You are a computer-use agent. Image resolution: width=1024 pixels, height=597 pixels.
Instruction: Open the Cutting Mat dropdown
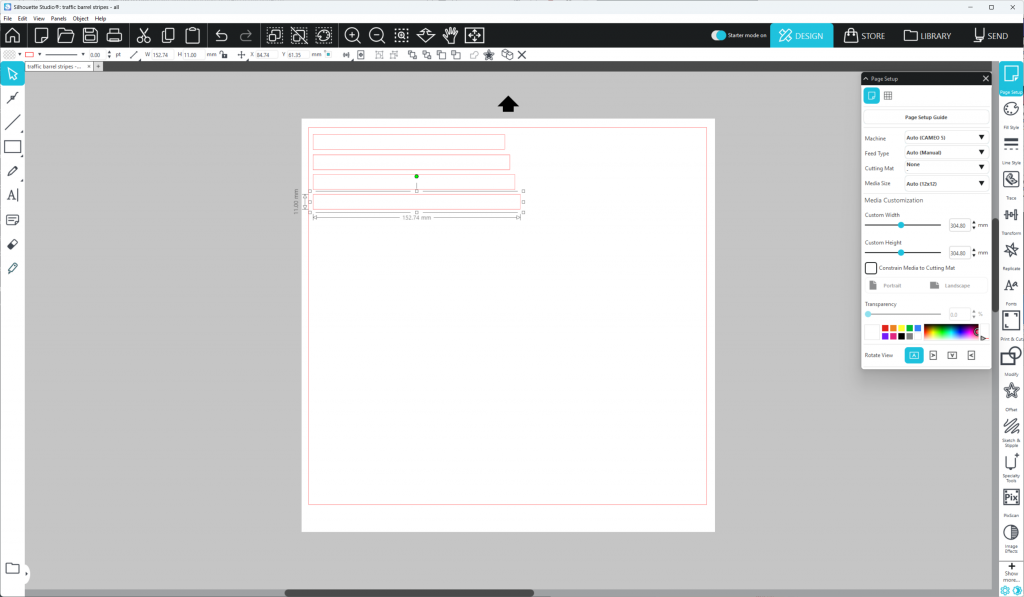coord(946,167)
